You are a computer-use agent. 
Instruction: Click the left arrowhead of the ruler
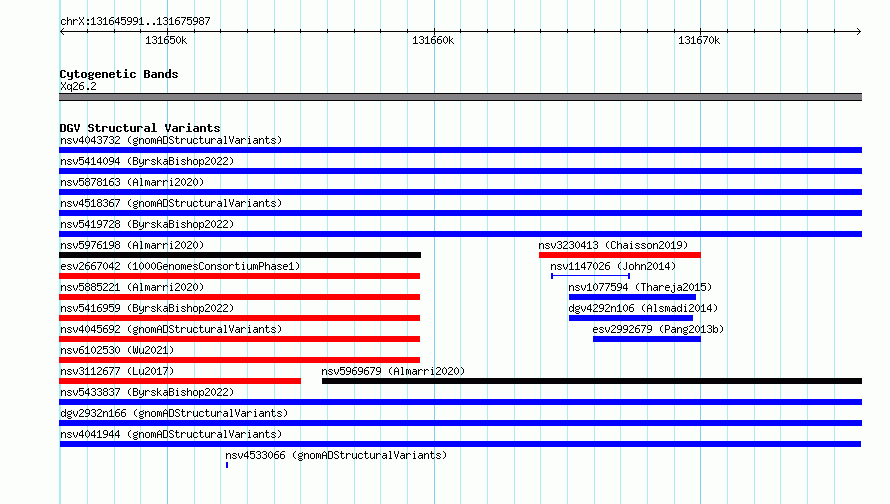(x=62, y=32)
